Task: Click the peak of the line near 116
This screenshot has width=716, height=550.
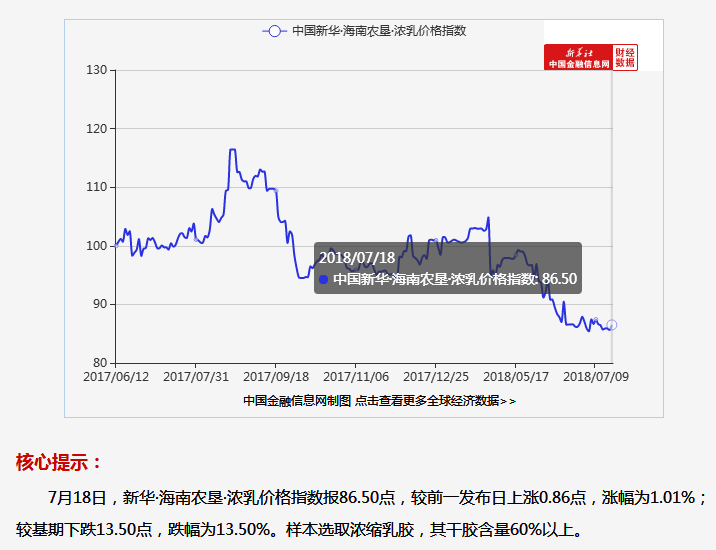Action: tap(232, 149)
